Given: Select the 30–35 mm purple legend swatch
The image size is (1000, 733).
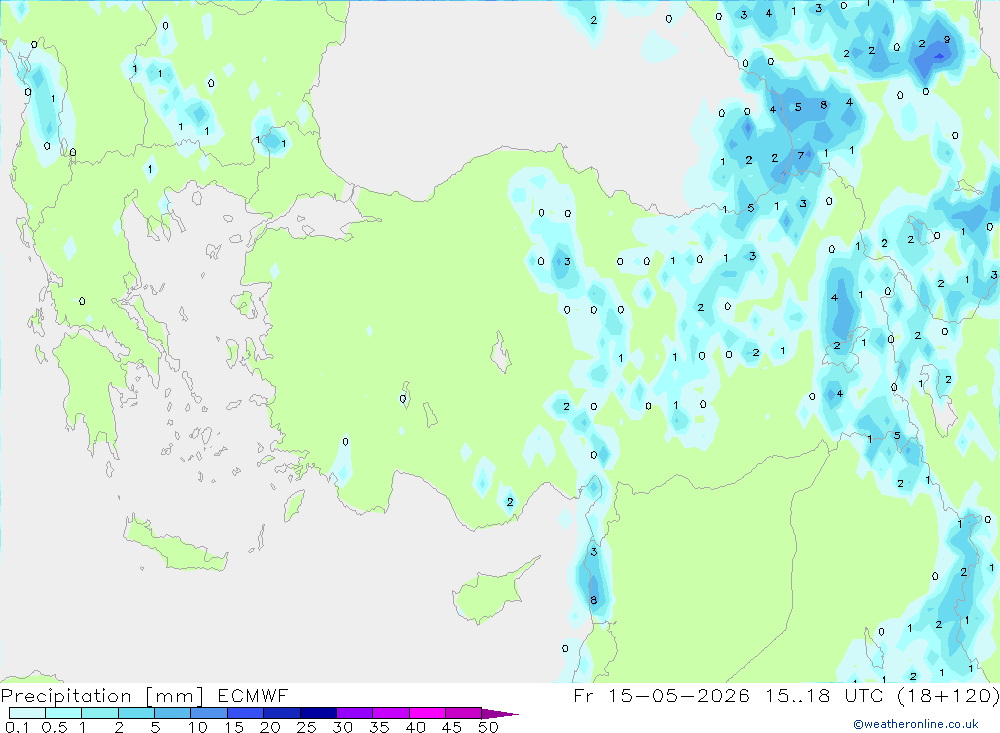Looking at the screenshot, I should [354, 713].
